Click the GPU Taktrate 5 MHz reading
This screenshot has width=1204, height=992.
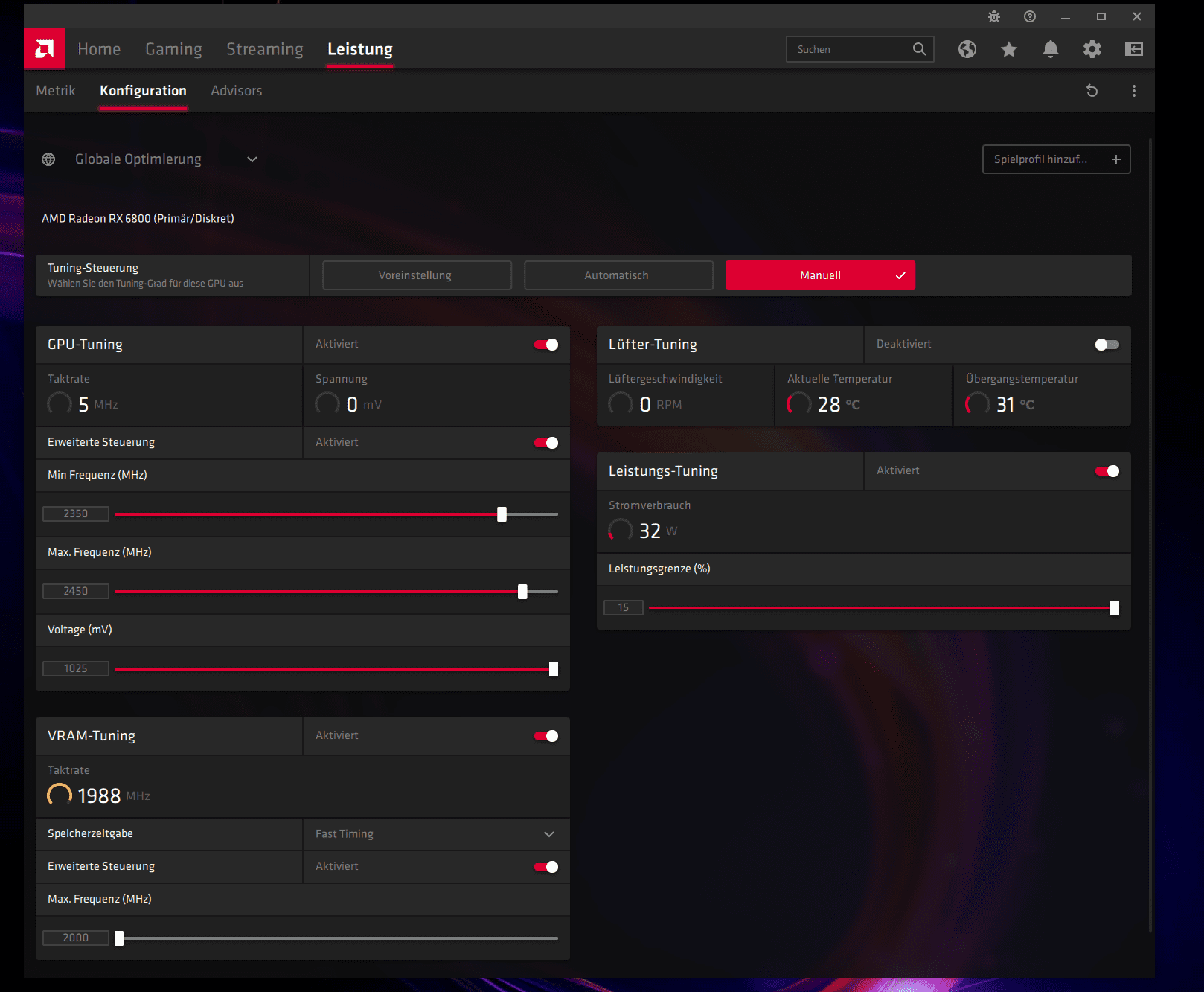[x=83, y=404]
